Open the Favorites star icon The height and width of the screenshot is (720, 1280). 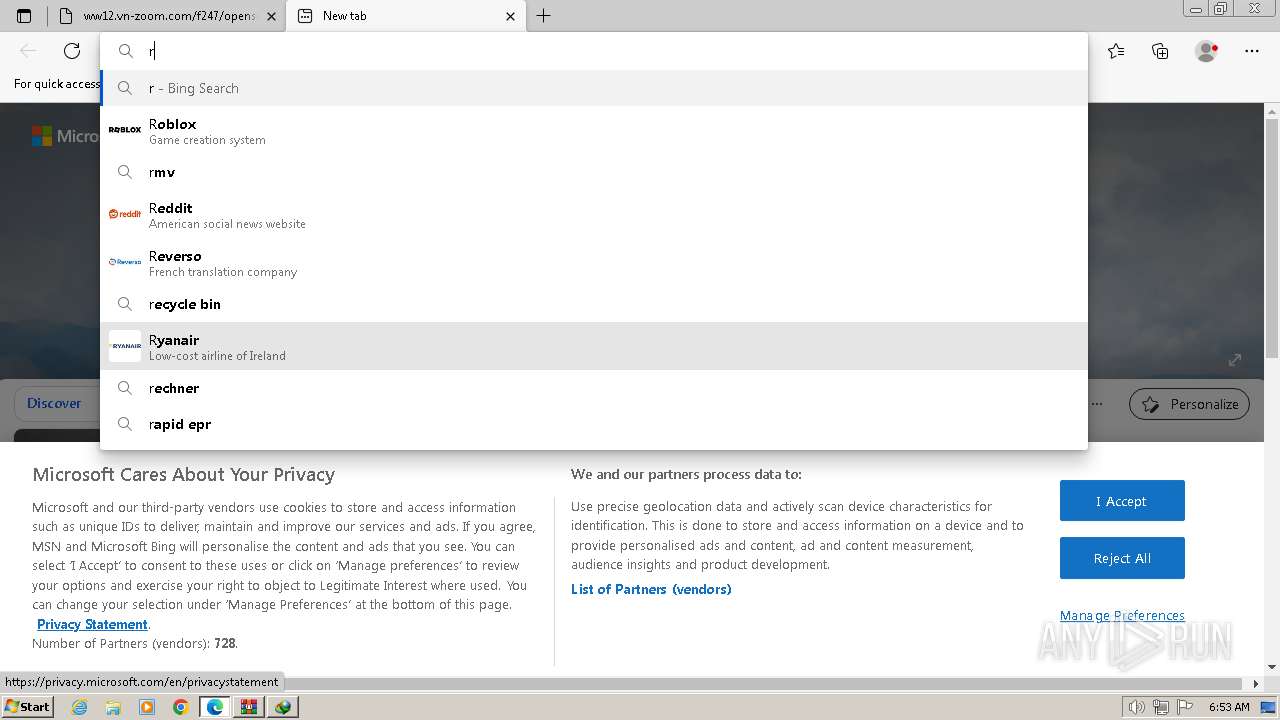[1116, 51]
